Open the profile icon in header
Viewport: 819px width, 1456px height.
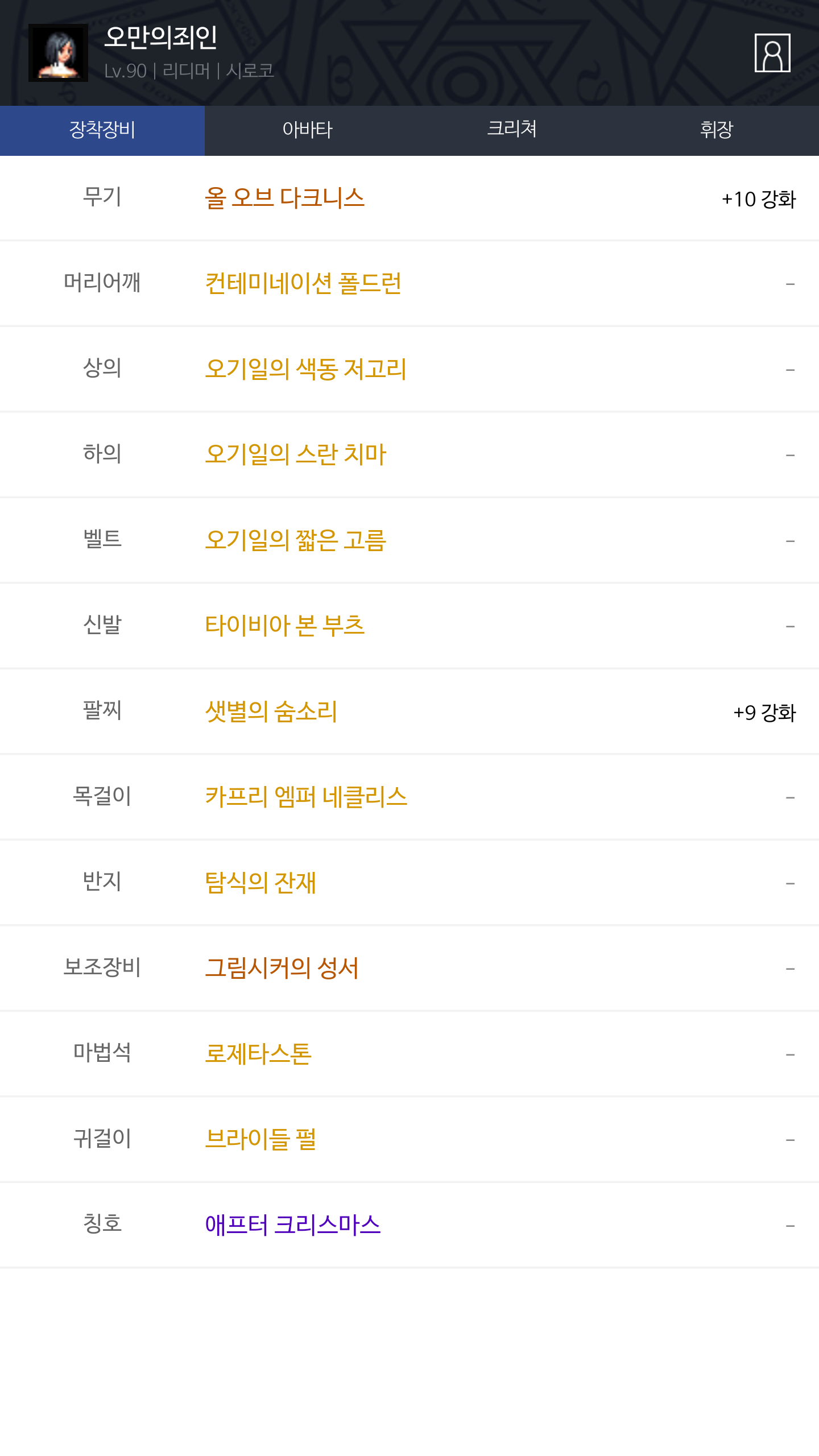tap(772, 53)
